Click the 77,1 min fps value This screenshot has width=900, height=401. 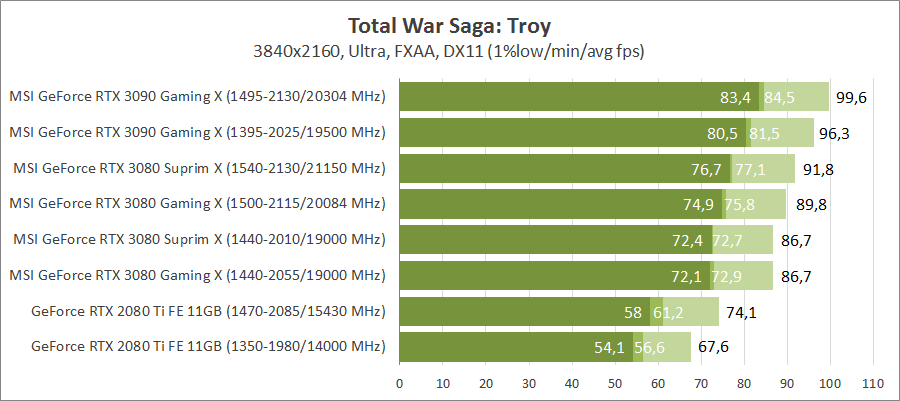click(750, 169)
